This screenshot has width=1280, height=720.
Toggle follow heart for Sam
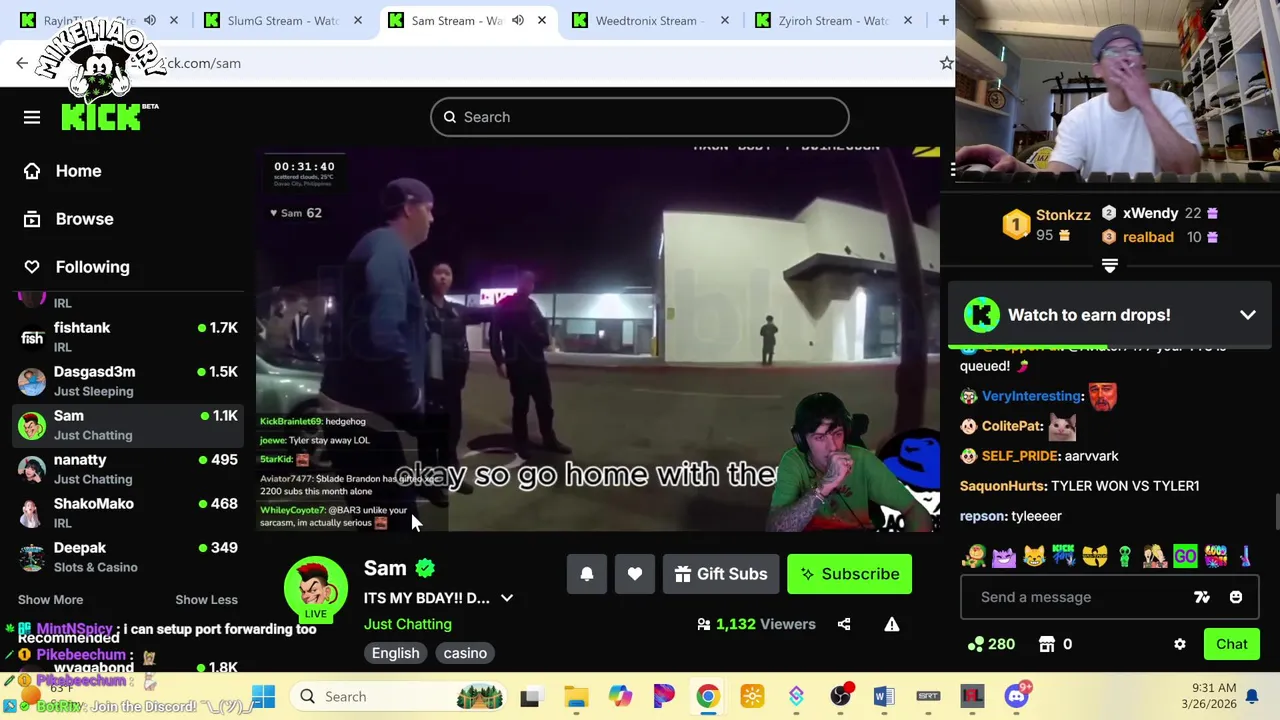coord(635,574)
